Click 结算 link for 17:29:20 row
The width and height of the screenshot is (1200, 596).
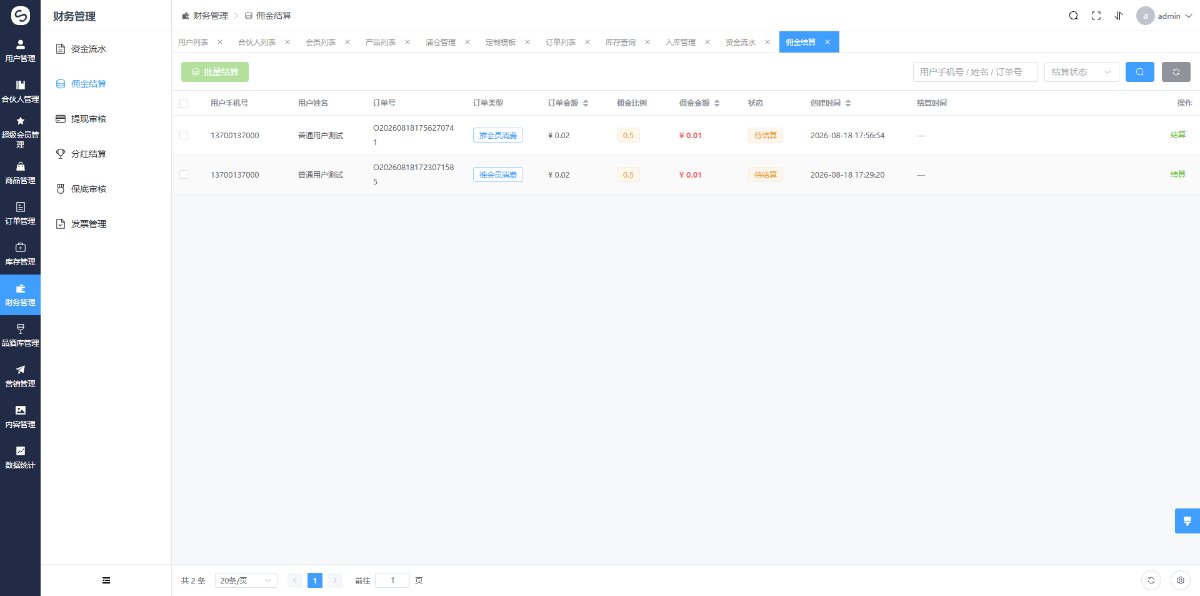tap(1178, 175)
